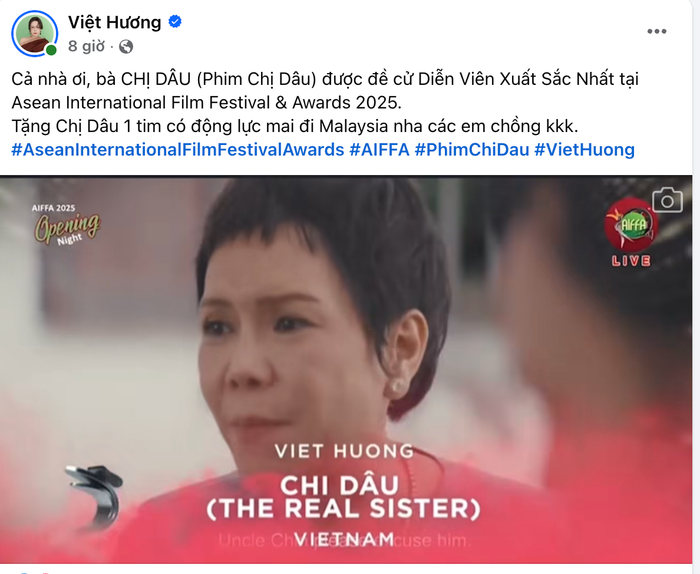The width and height of the screenshot is (700, 574).
Task: Click the post text about Asean Film Festival
Action: 325,103
